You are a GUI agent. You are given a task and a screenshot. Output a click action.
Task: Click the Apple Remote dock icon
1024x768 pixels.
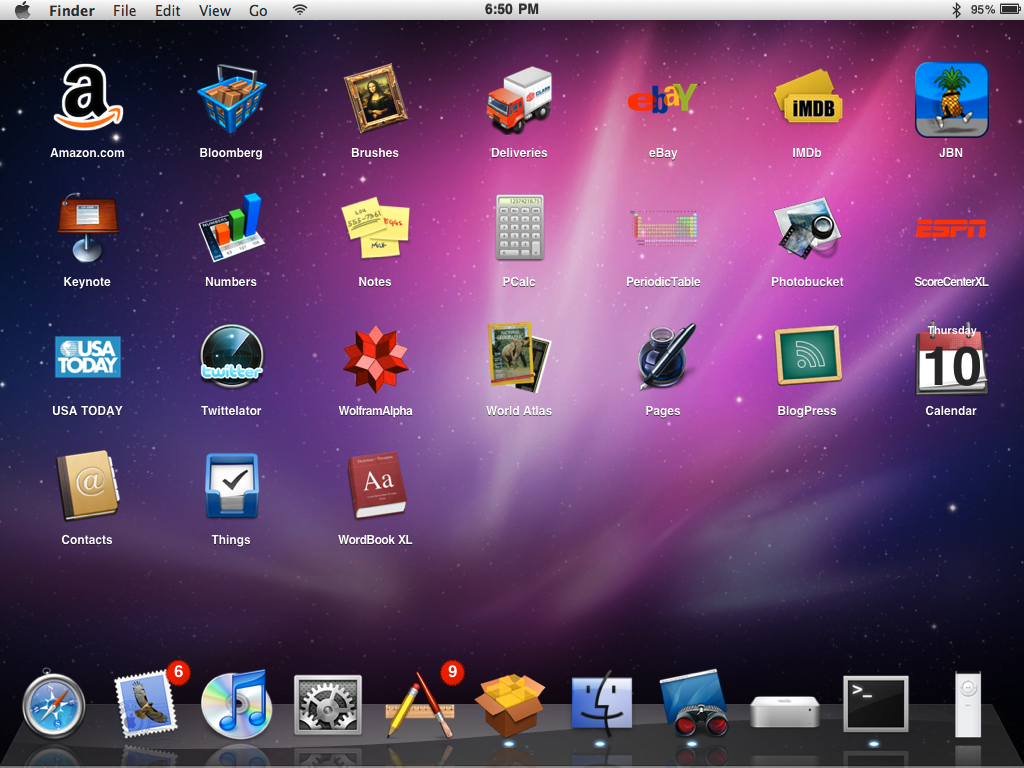pos(968,704)
